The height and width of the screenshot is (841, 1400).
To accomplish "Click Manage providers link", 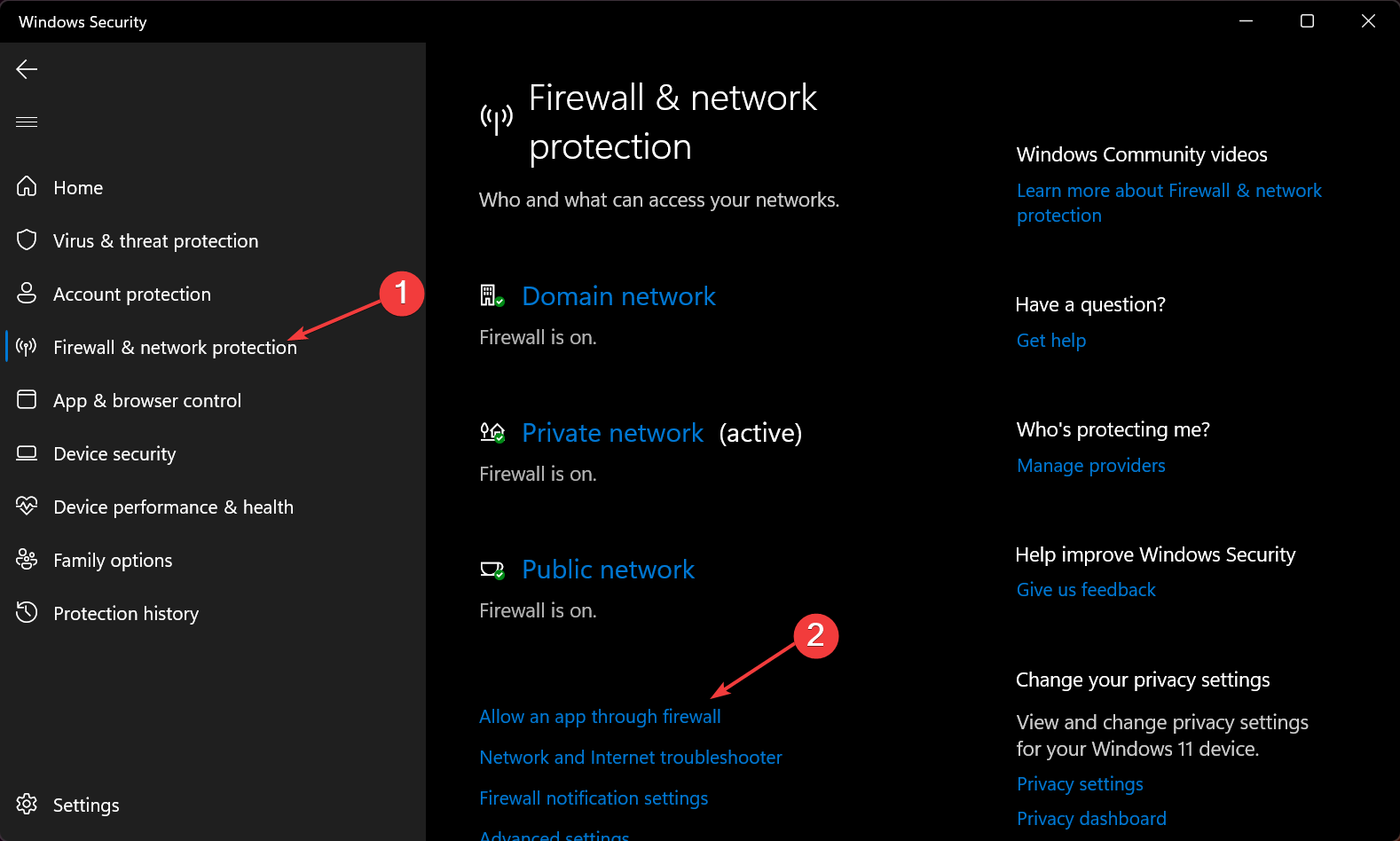I will [x=1090, y=465].
